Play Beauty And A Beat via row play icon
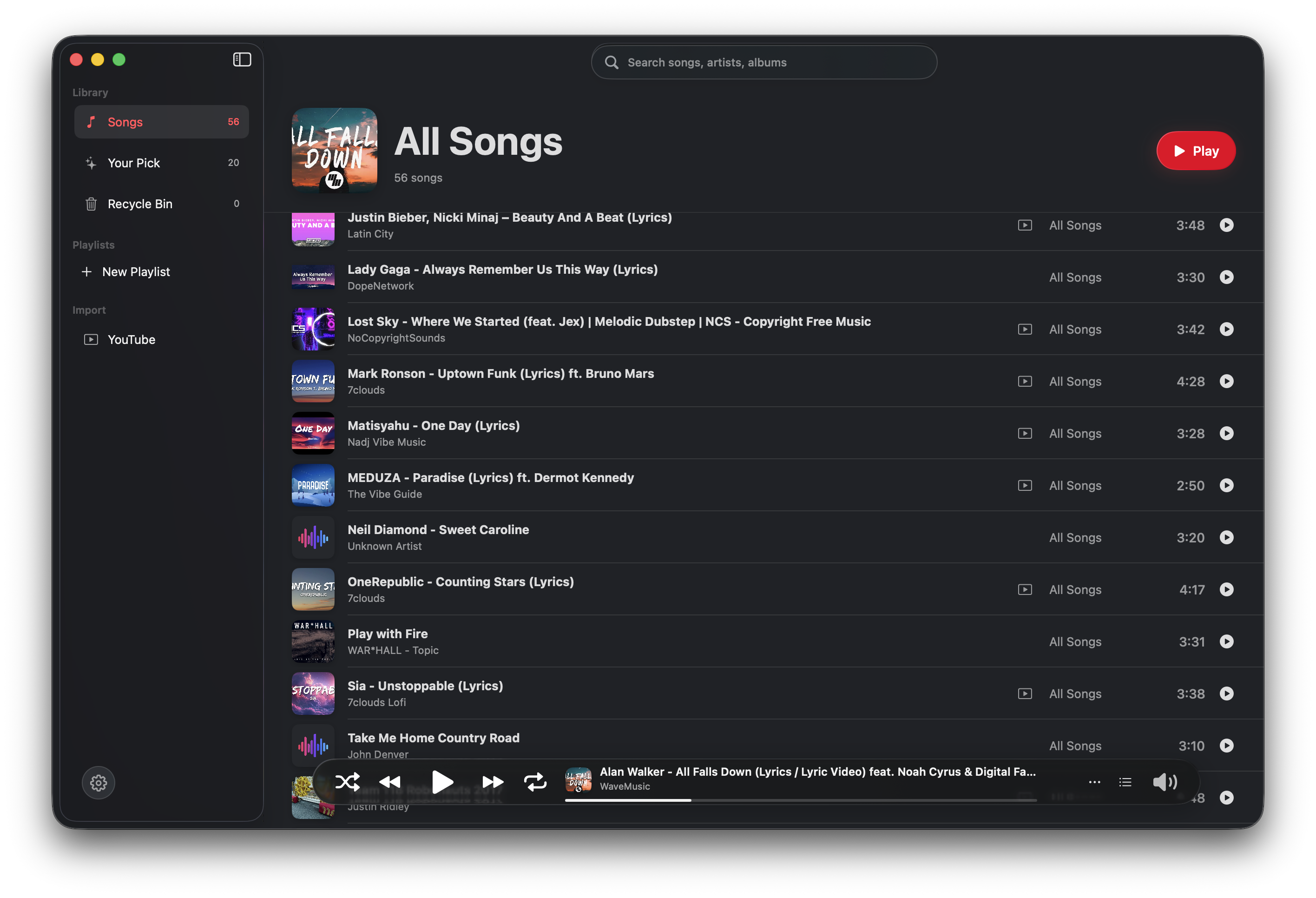Image resolution: width=1316 pixels, height=898 pixels. point(1226,225)
